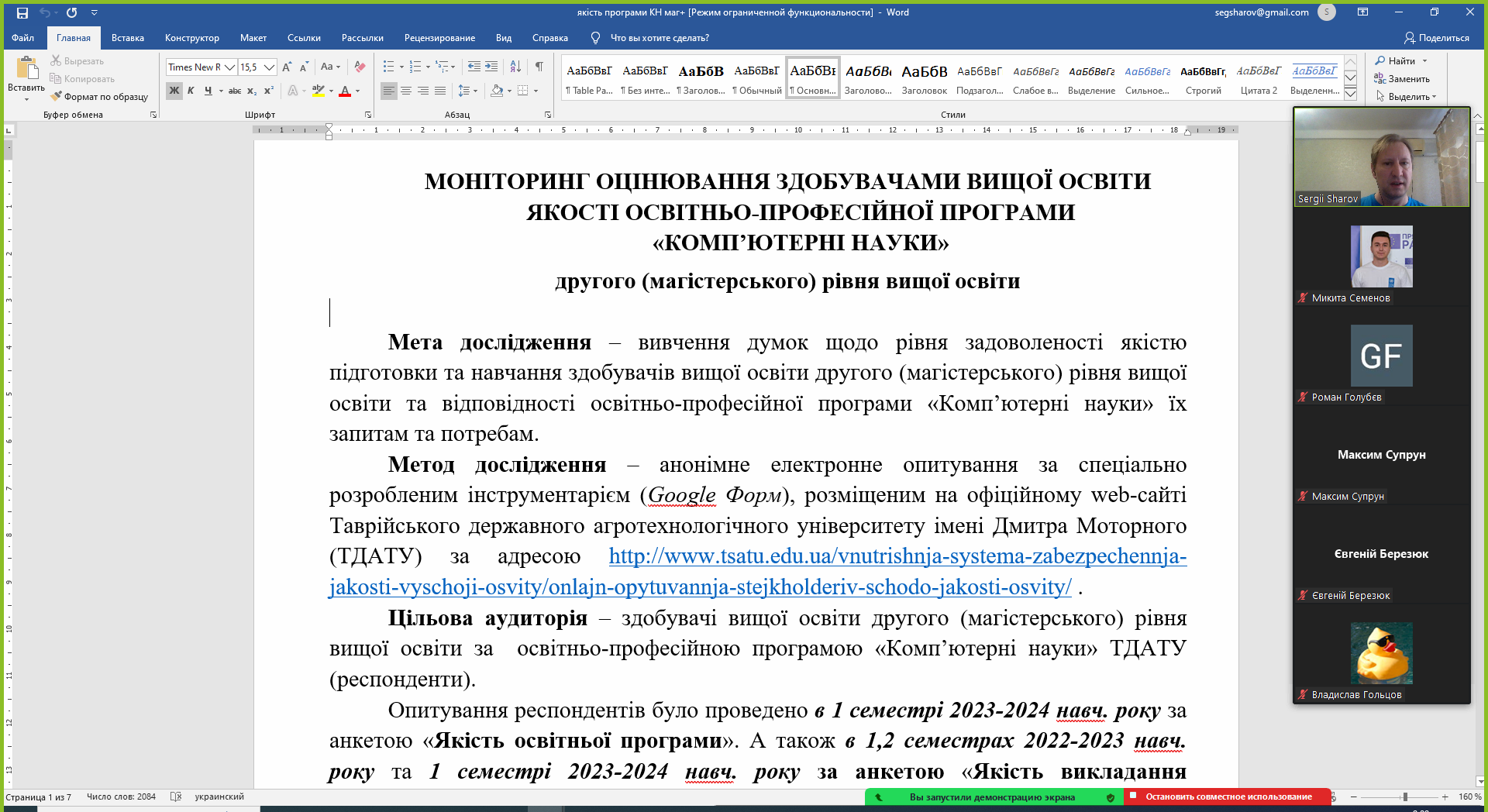Open the Вставка ribbon tab
The image size is (1488, 812).
click(127, 38)
